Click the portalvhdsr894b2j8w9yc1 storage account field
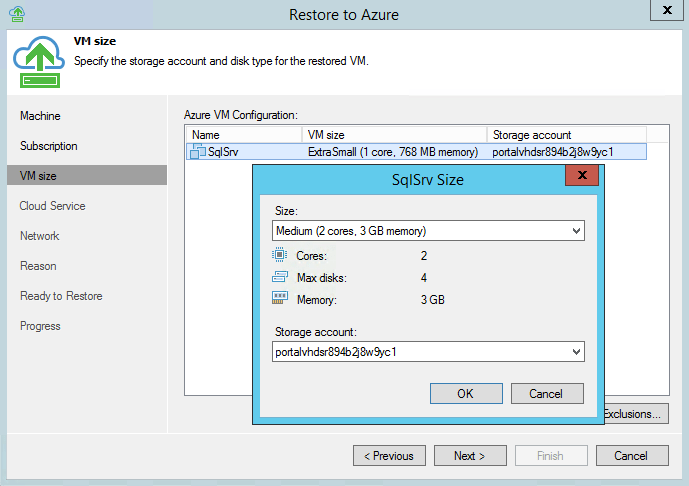Image resolution: width=689 pixels, height=486 pixels. 428,352
